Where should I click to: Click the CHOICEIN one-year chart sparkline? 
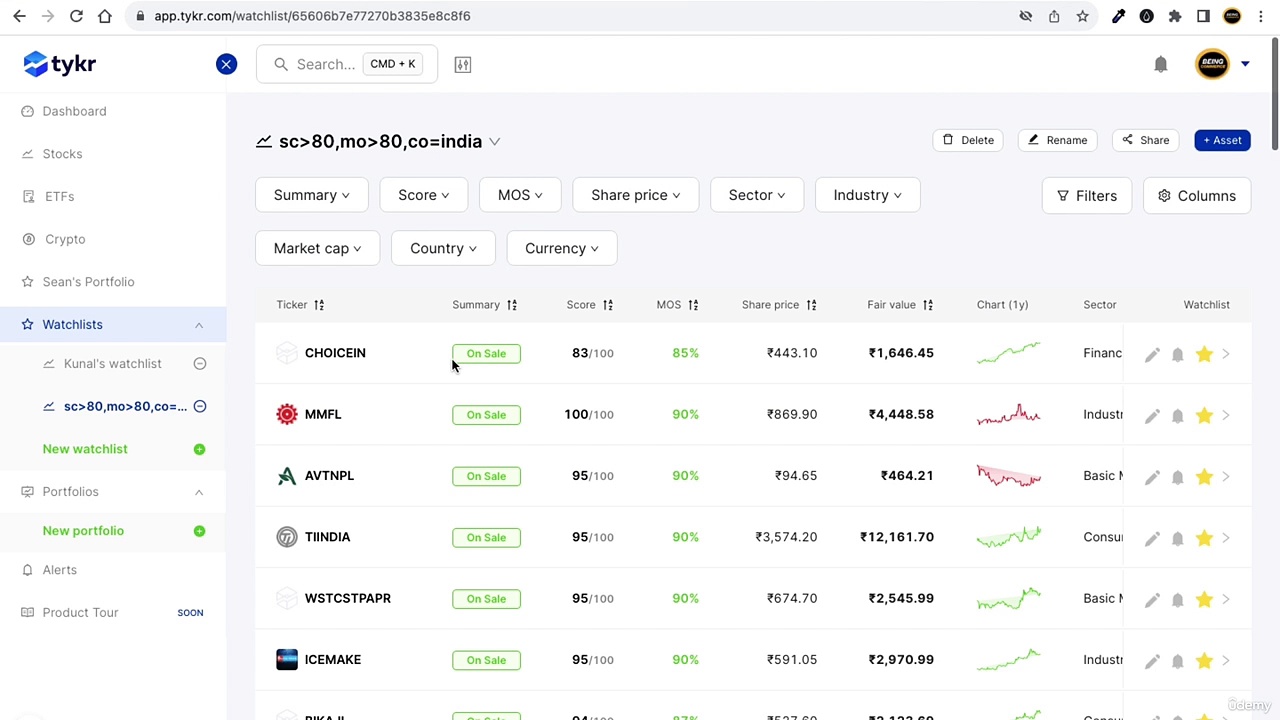coord(1008,353)
